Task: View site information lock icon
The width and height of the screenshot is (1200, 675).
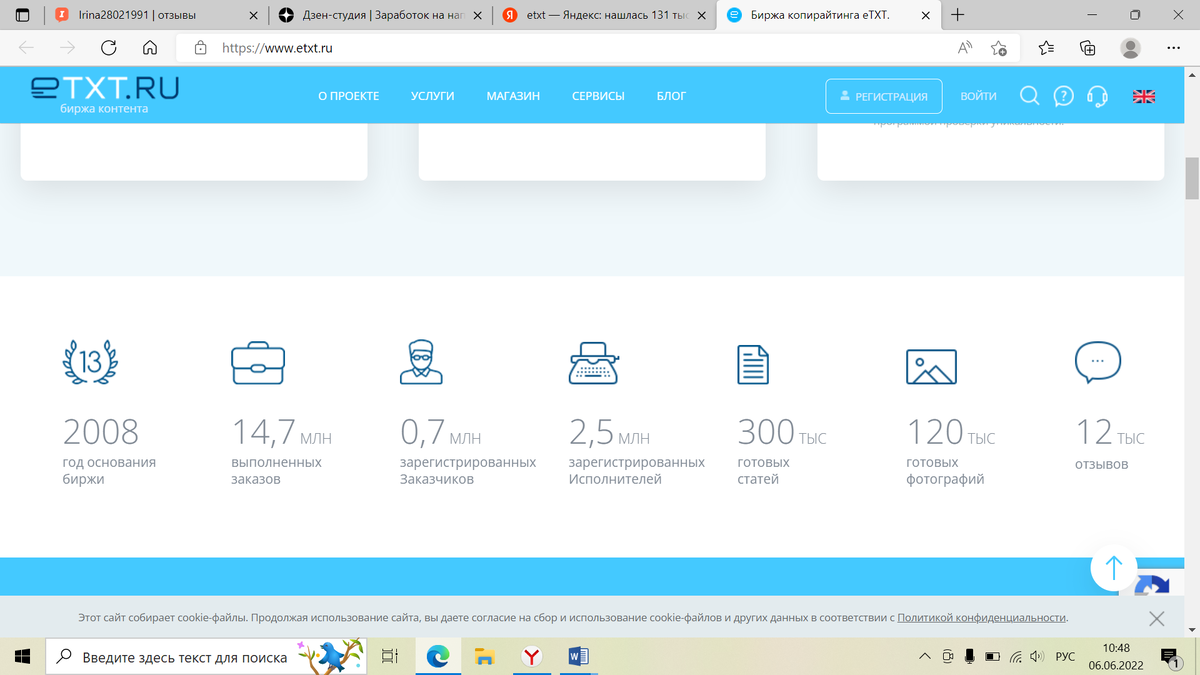Action: coord(200,47)
